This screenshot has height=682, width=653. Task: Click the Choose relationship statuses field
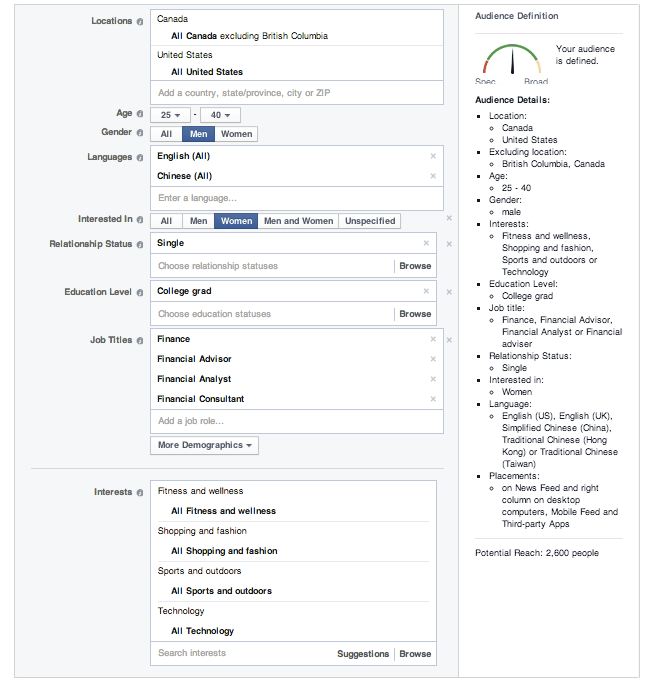coord(272,266)
